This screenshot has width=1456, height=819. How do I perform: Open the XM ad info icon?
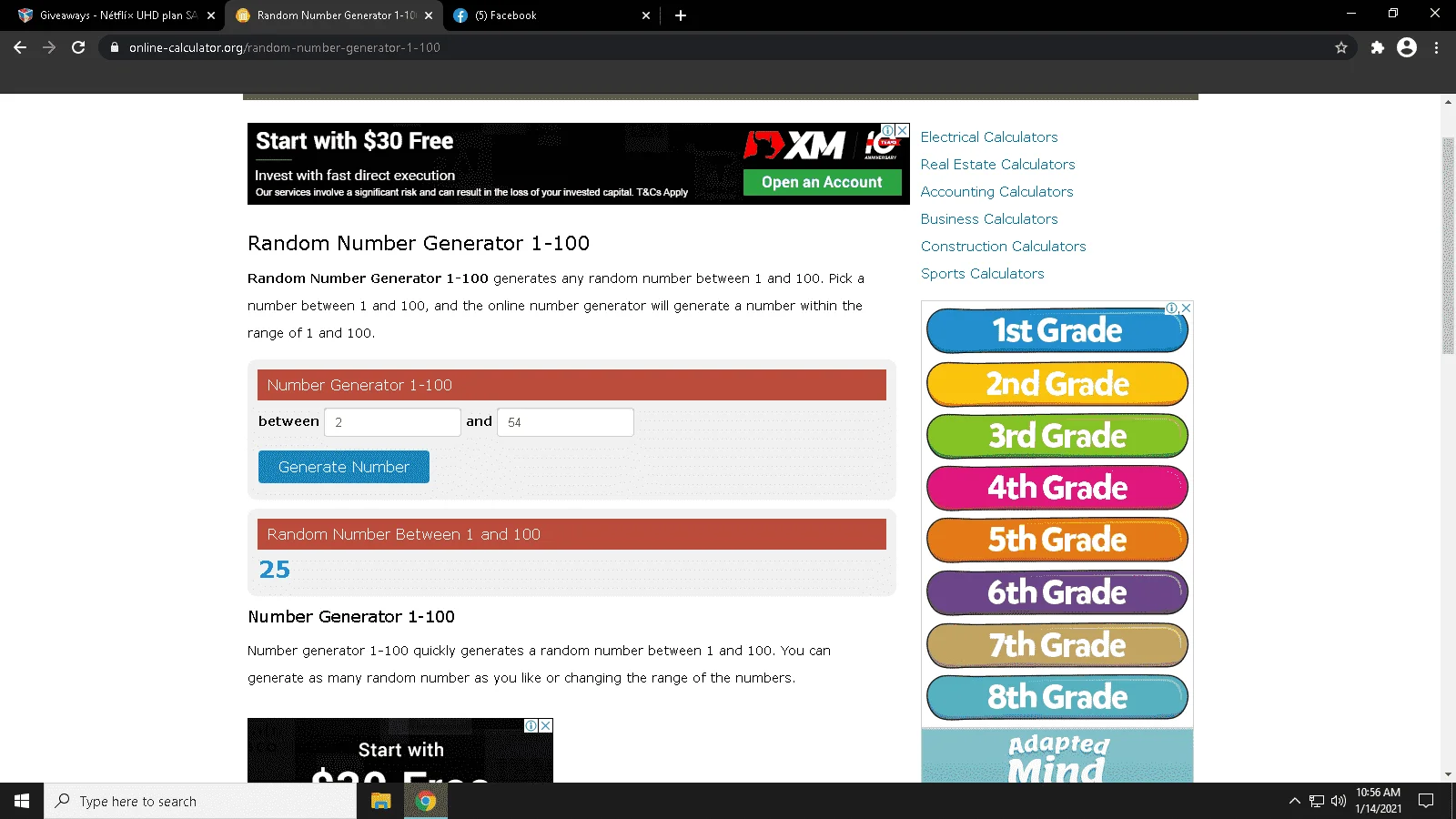(887, 130)
